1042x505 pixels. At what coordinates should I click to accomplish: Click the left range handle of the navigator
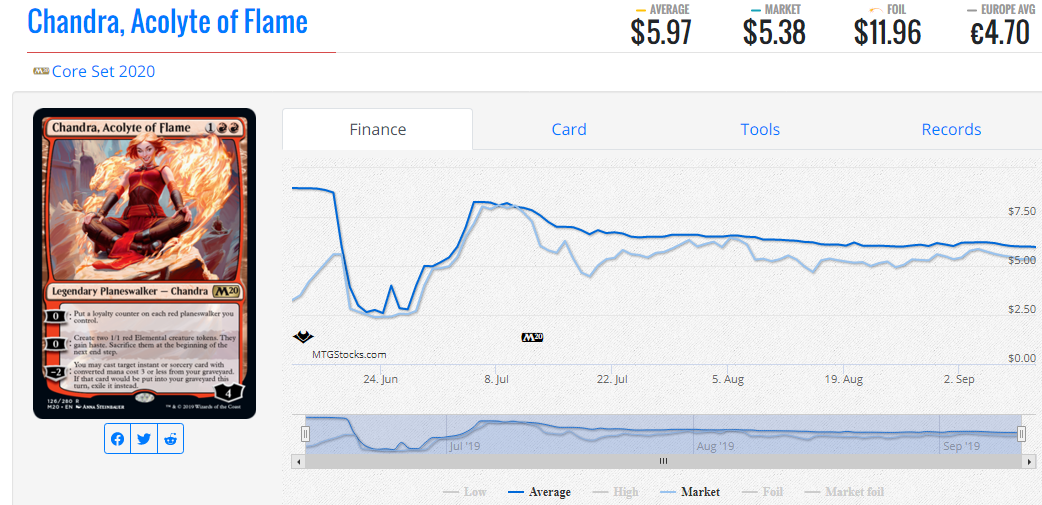tap(306, 435)
